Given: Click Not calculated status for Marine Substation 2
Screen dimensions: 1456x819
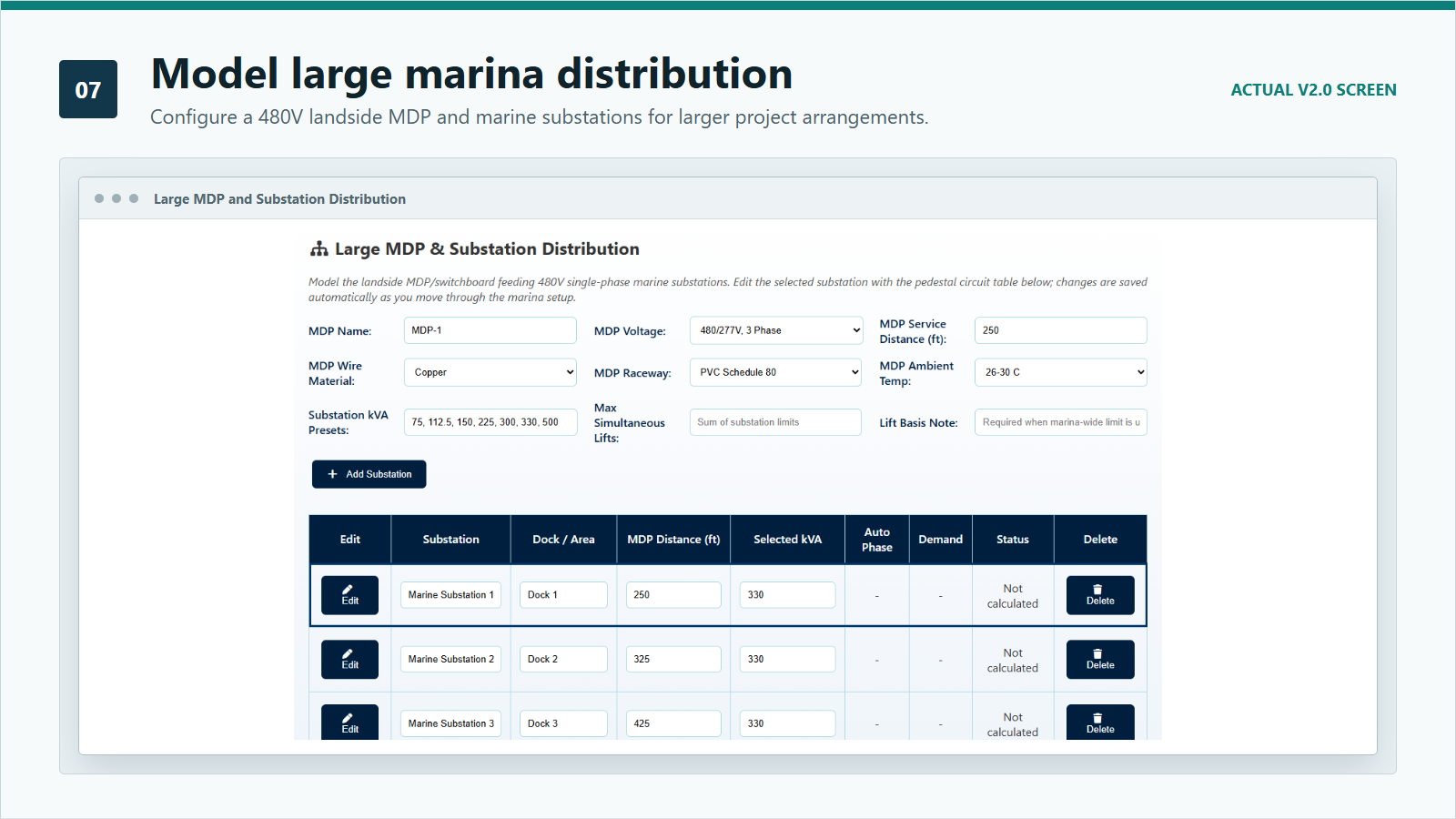Looking at the screenshot, I should pos(1013,661).
